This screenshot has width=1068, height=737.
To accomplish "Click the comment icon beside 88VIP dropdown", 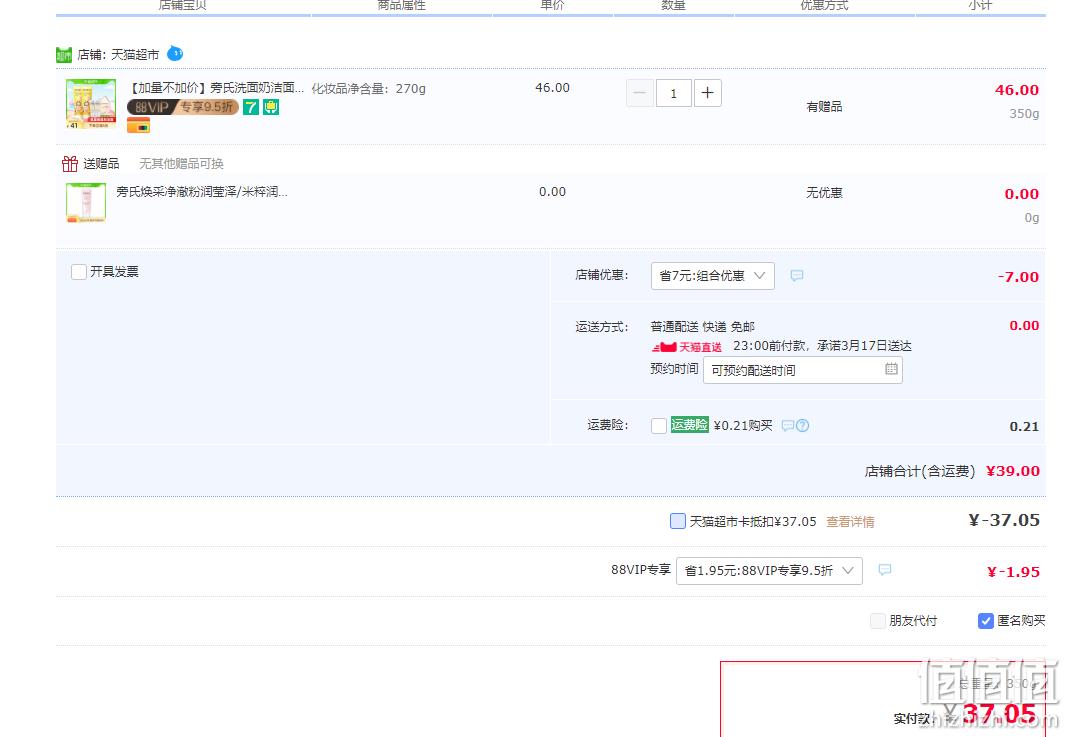I will [885, 569].
